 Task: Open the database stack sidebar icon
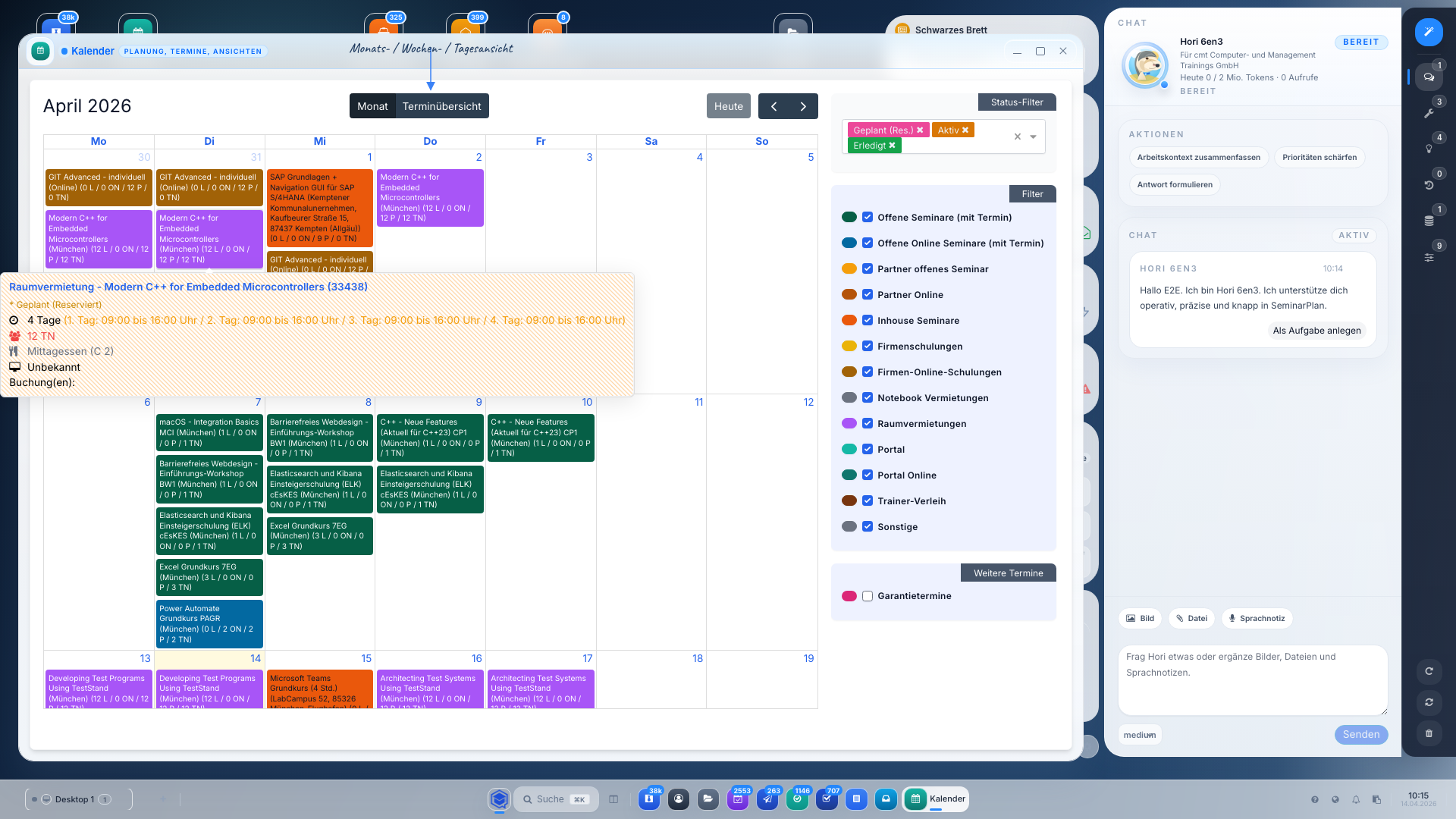[1429, 221]
